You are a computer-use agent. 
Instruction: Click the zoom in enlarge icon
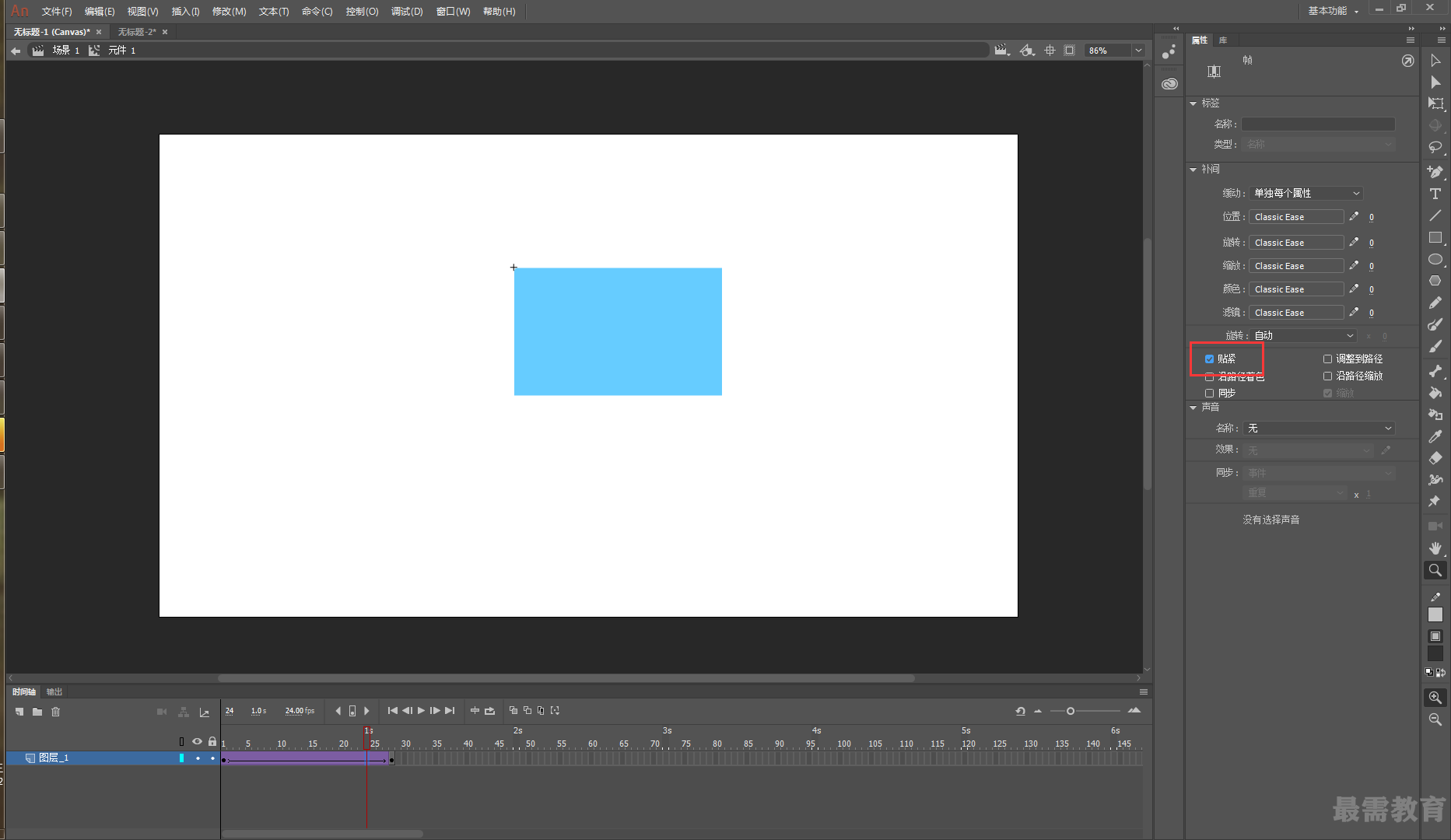(x=1435, y=698)
